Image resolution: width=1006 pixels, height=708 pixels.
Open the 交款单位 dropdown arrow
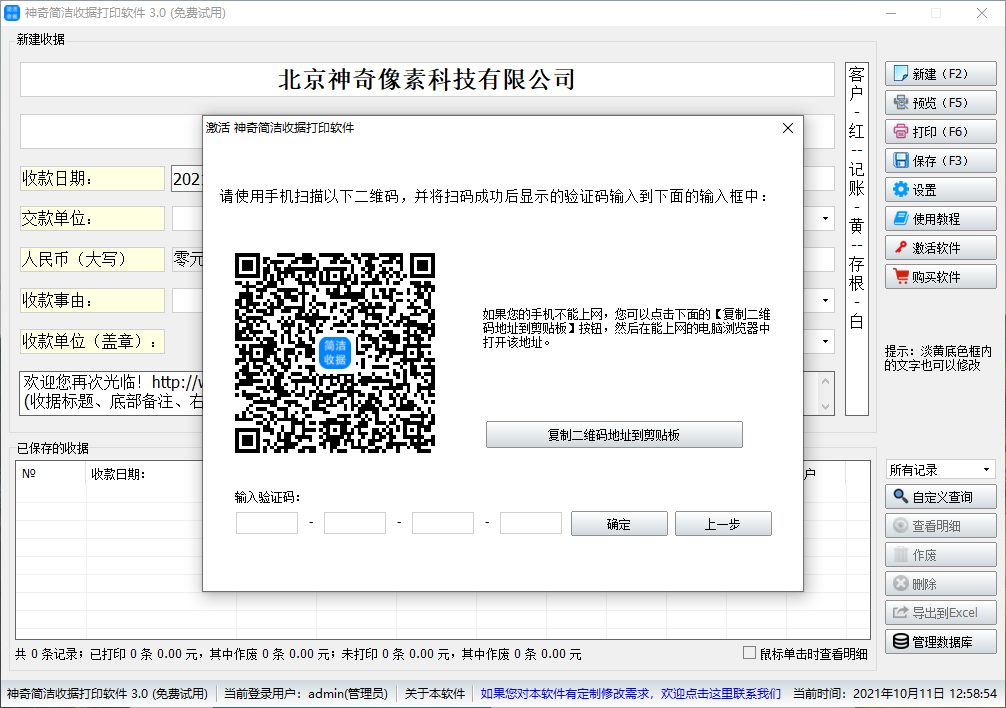point(826,219)
